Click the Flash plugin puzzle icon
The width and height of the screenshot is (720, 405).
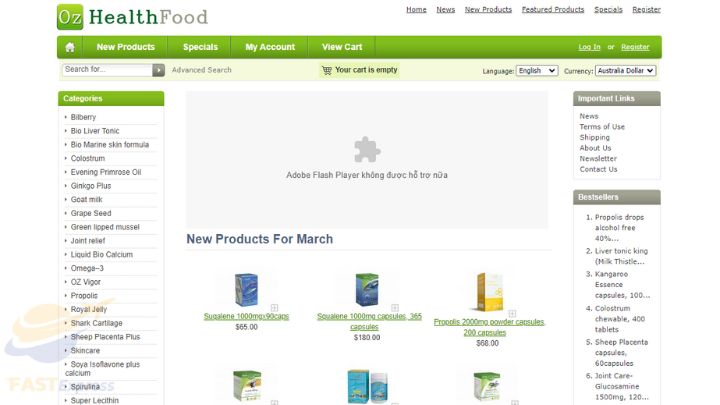(x=367, y=150)
